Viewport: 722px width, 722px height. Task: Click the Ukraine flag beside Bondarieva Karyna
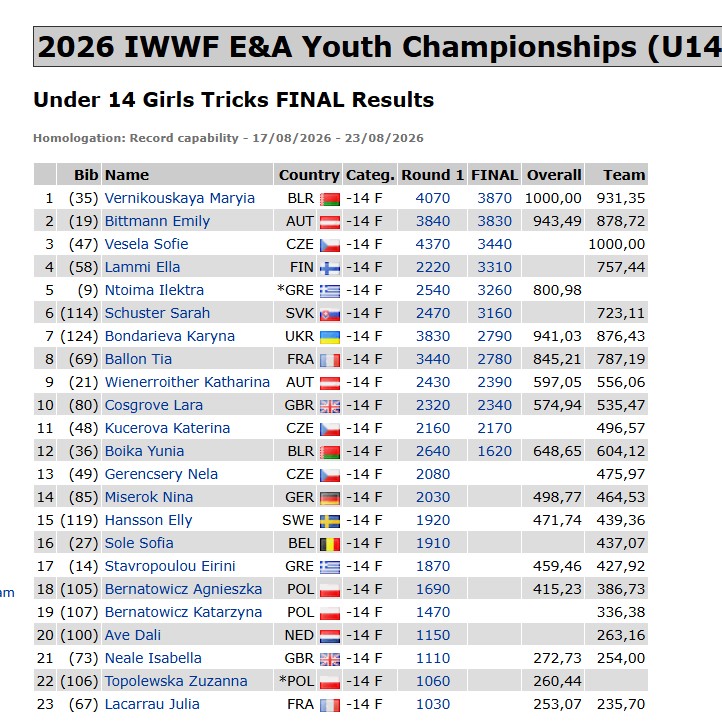[x=330, y=338]
